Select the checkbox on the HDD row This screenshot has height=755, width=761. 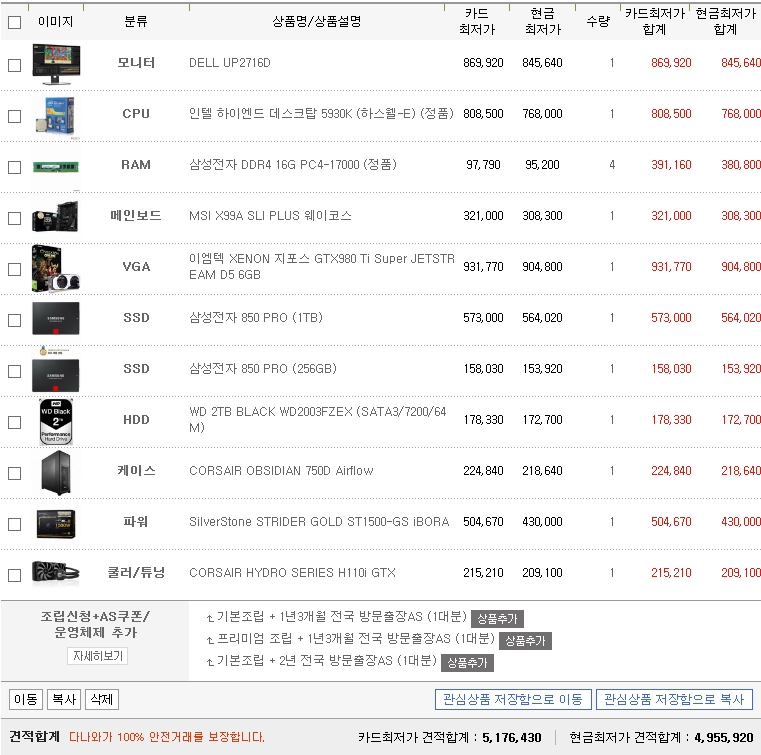15,422
